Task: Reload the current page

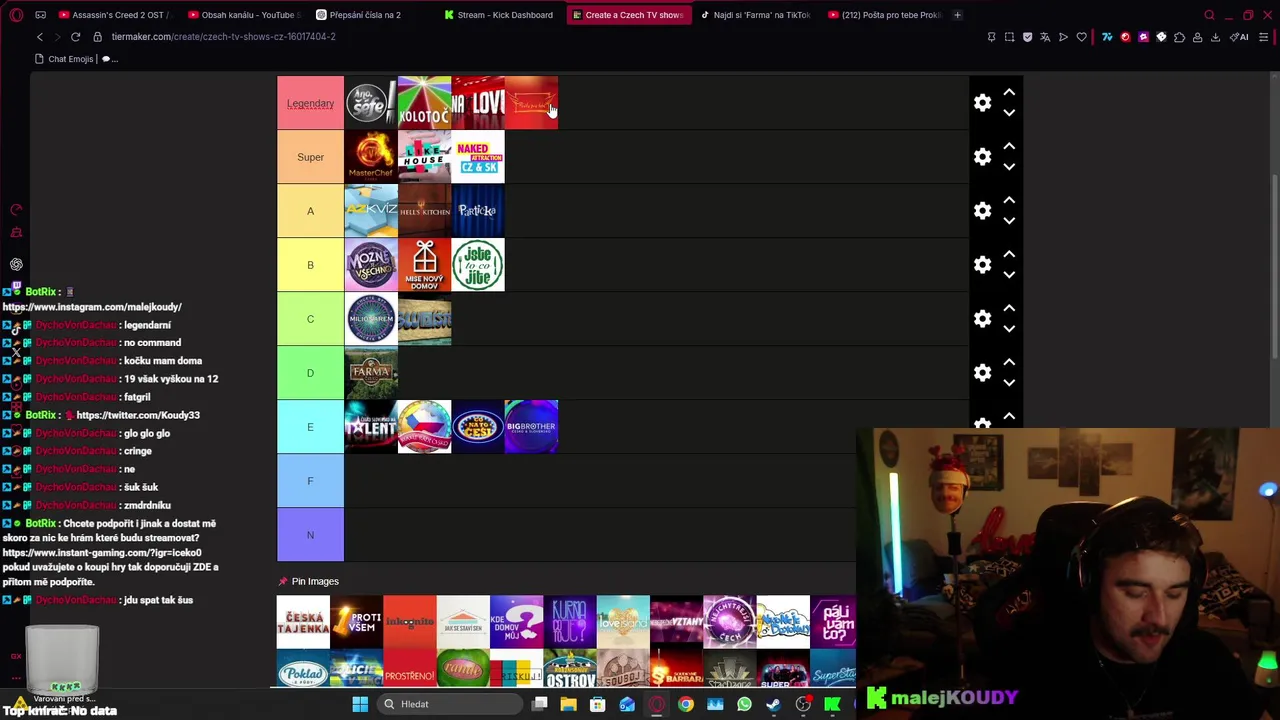Action: click(x=75, y=37)
